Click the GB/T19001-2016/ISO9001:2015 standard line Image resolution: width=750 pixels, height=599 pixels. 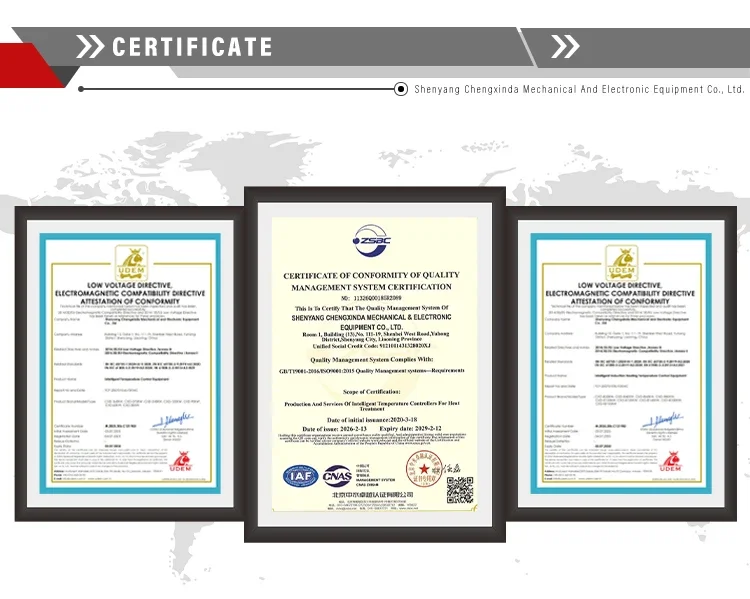click(x=372, y=371)
